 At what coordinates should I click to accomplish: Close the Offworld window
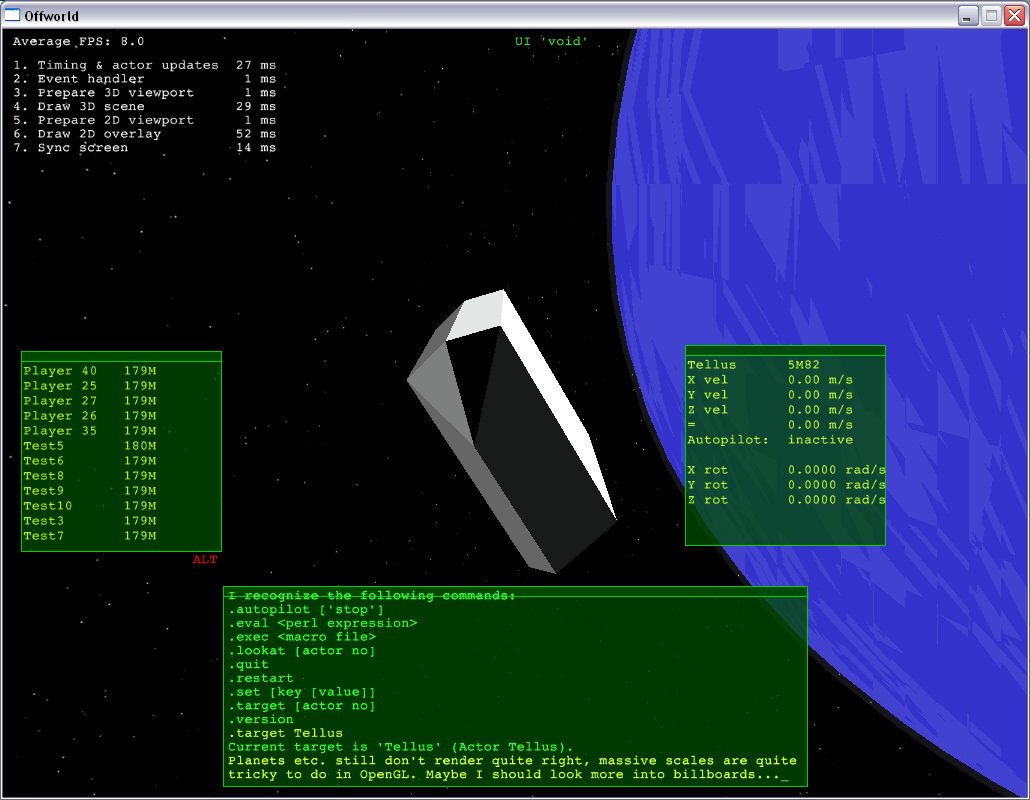pos(1014,15)
